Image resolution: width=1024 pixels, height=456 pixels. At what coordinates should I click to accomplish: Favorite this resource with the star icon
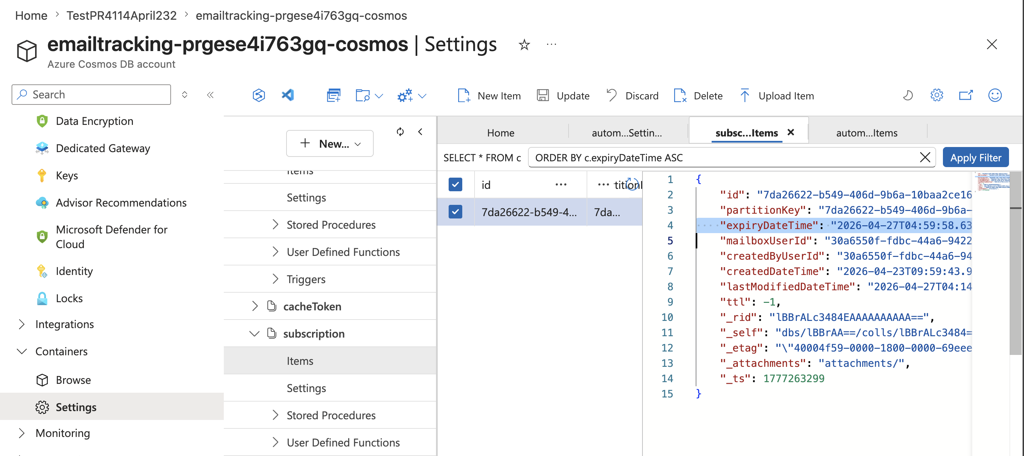(x=524, y=44)
